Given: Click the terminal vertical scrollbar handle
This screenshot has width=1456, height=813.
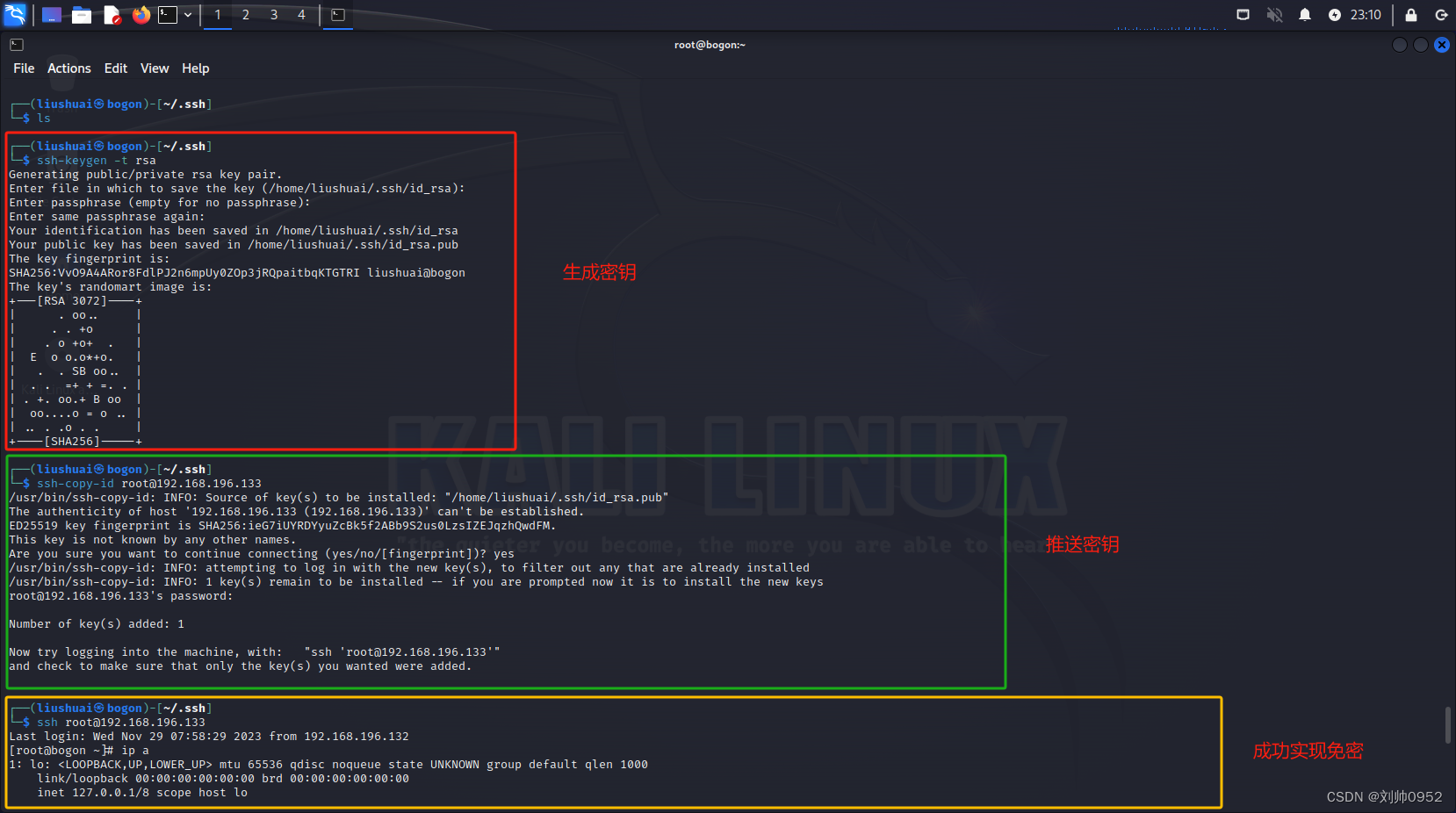Looking at the screenshot, I should pos(1448,725).
